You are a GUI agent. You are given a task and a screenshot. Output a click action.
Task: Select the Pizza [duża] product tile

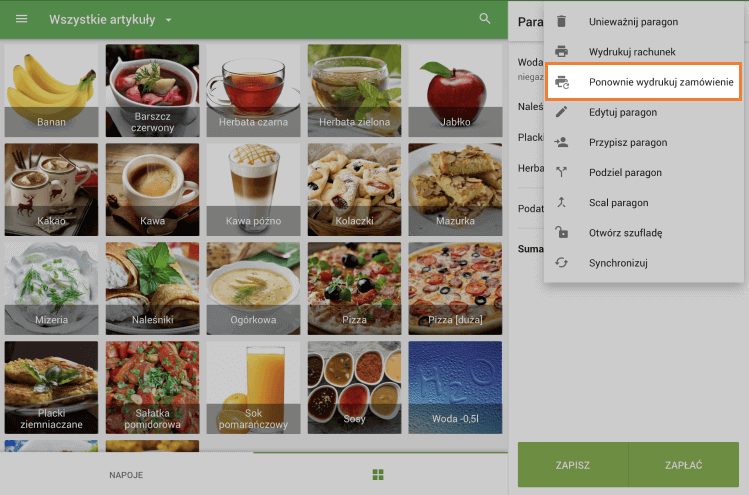coord(455,287)
